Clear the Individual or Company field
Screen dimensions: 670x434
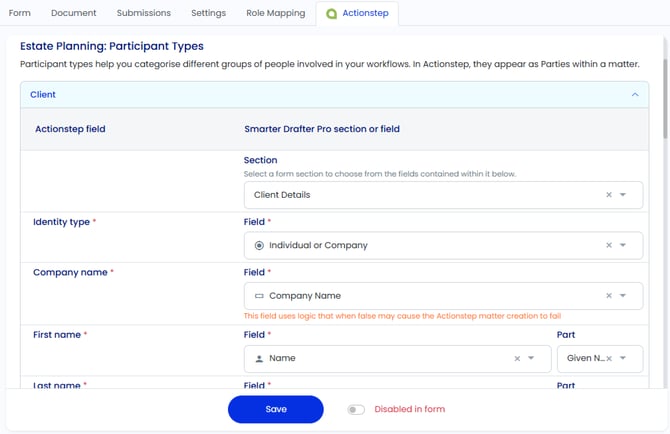click(609, 245)
